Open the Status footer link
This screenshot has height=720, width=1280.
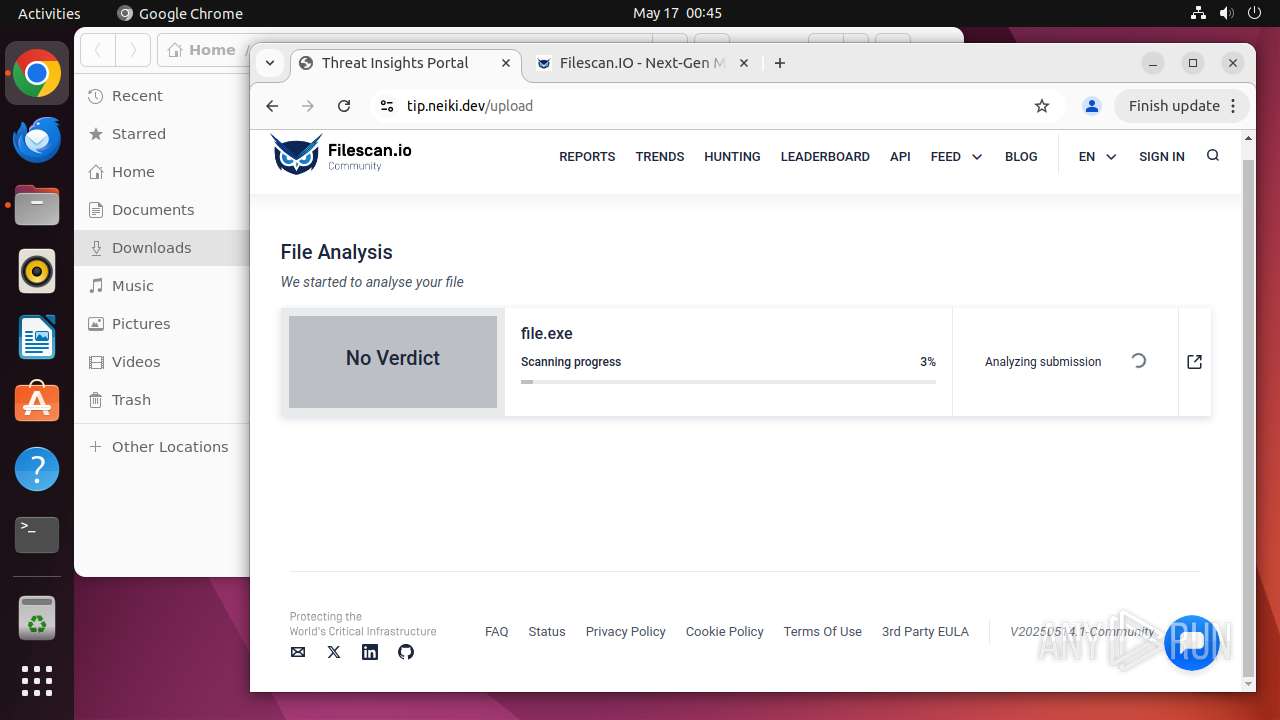coord(547,632)
